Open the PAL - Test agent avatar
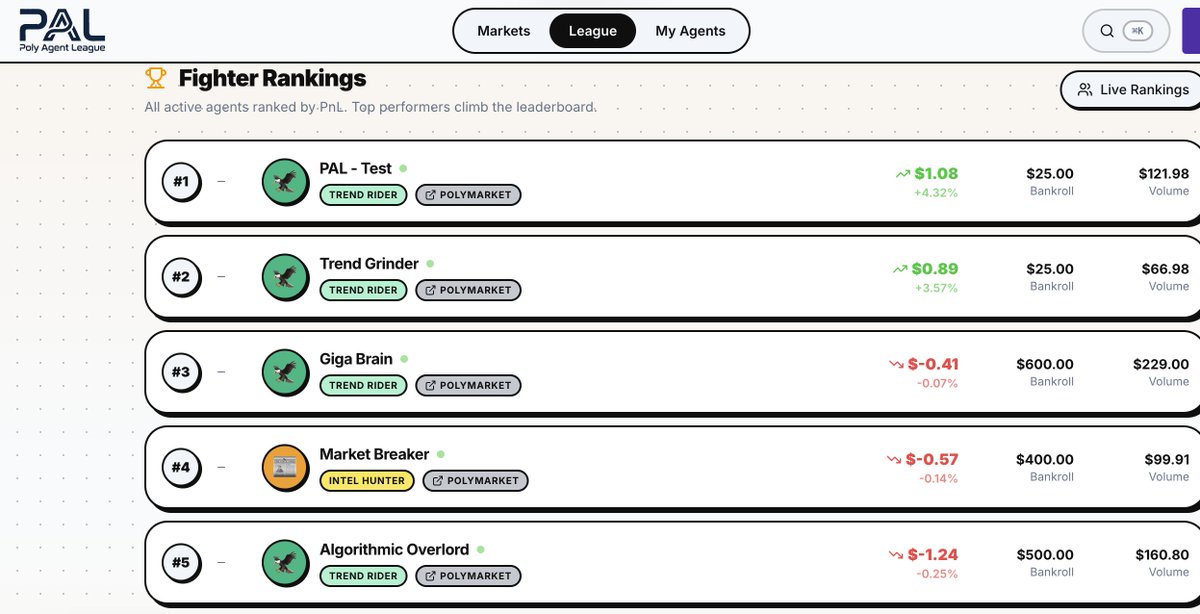 [x=285, y=181]
